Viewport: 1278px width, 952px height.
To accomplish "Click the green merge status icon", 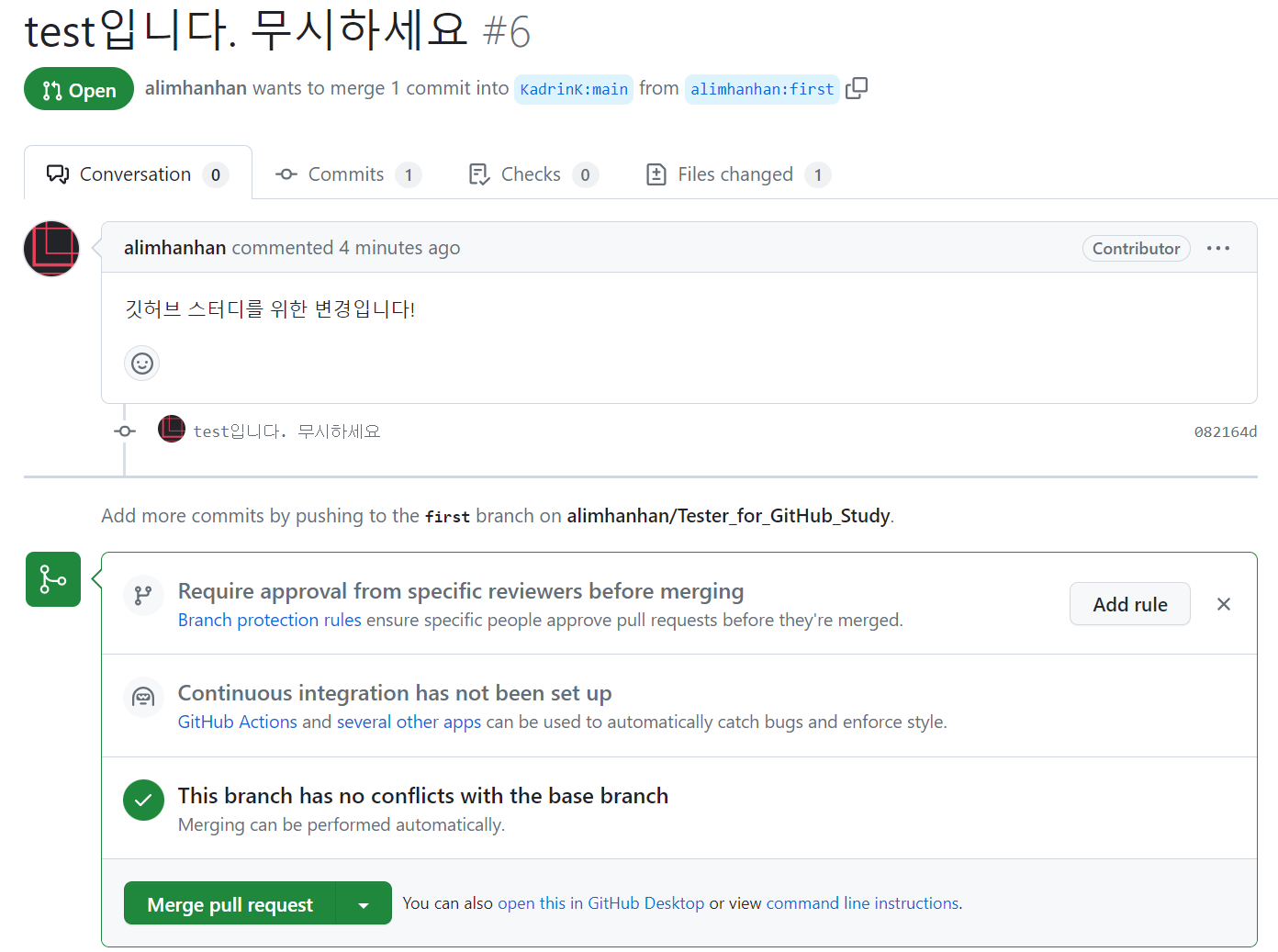I will [x=53, y=579].
